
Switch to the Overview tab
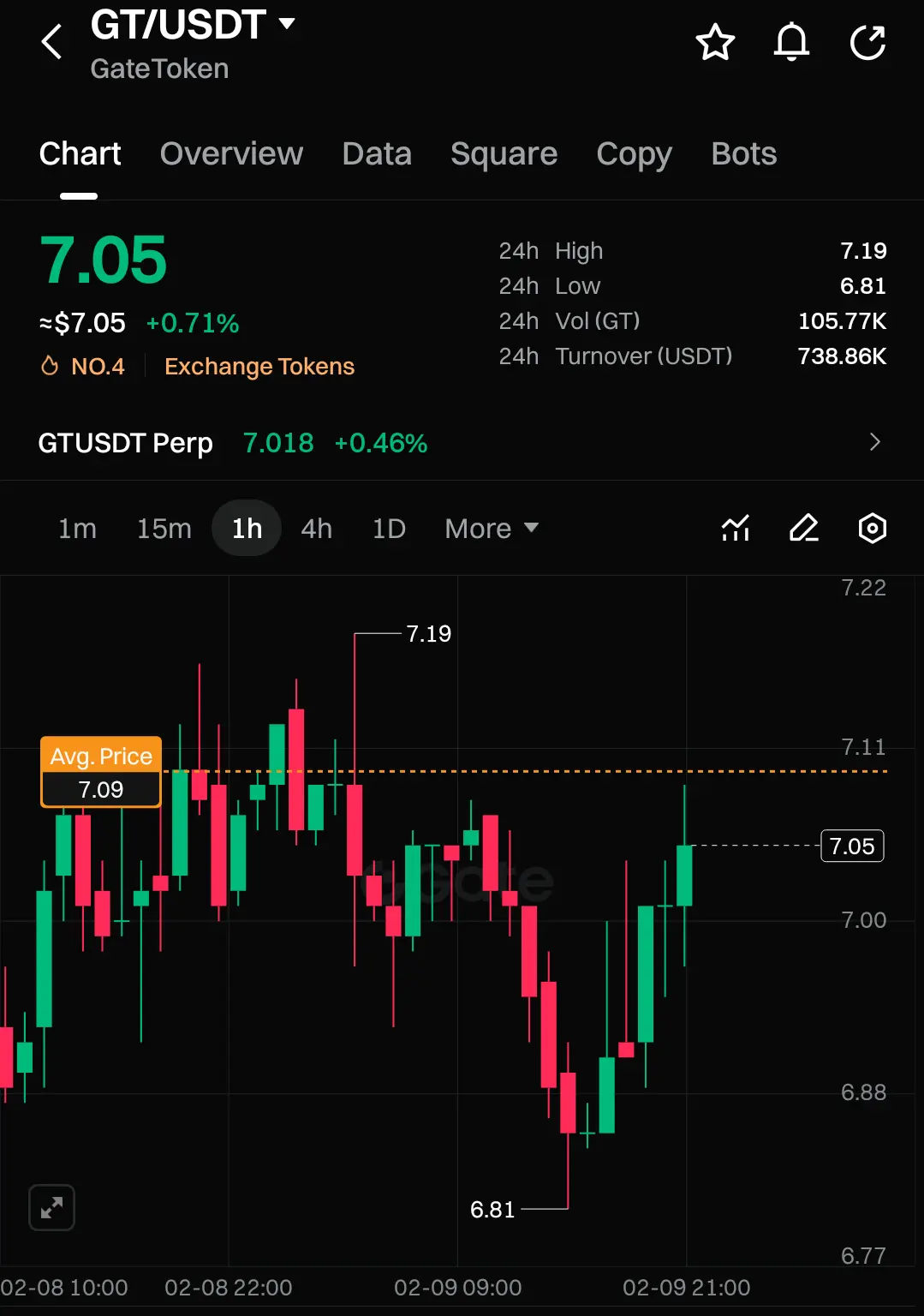pos(231,154)
